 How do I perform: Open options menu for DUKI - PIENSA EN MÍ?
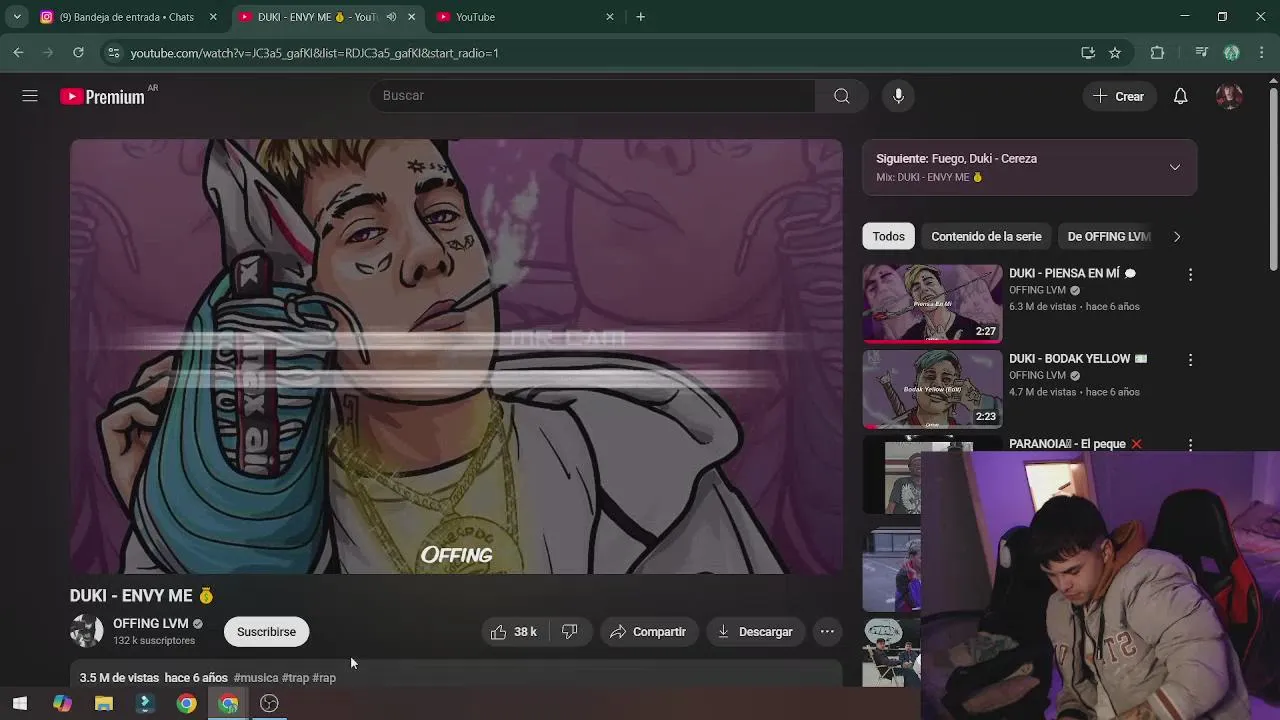tap(1190, 274)
